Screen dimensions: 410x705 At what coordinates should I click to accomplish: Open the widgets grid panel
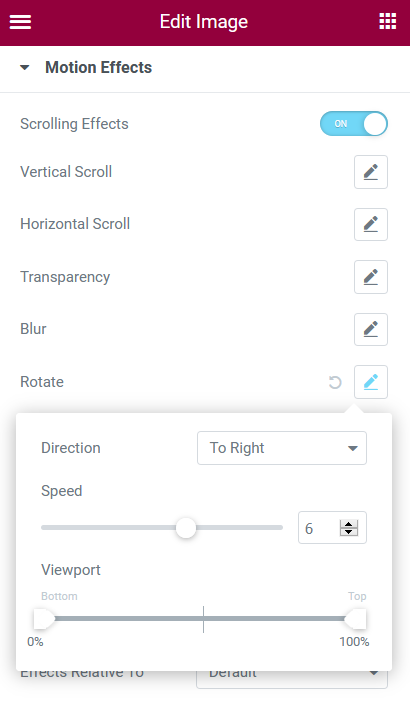388,21
